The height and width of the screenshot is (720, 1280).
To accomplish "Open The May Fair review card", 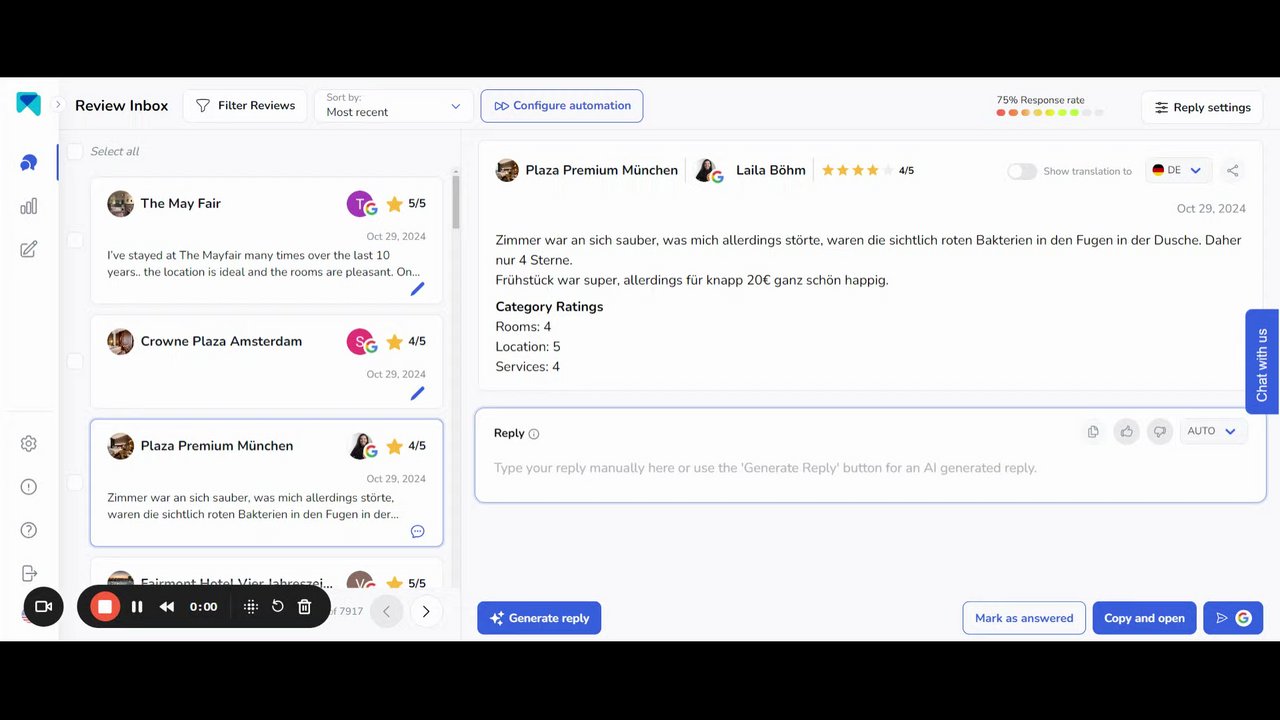I will pos(266,240).
